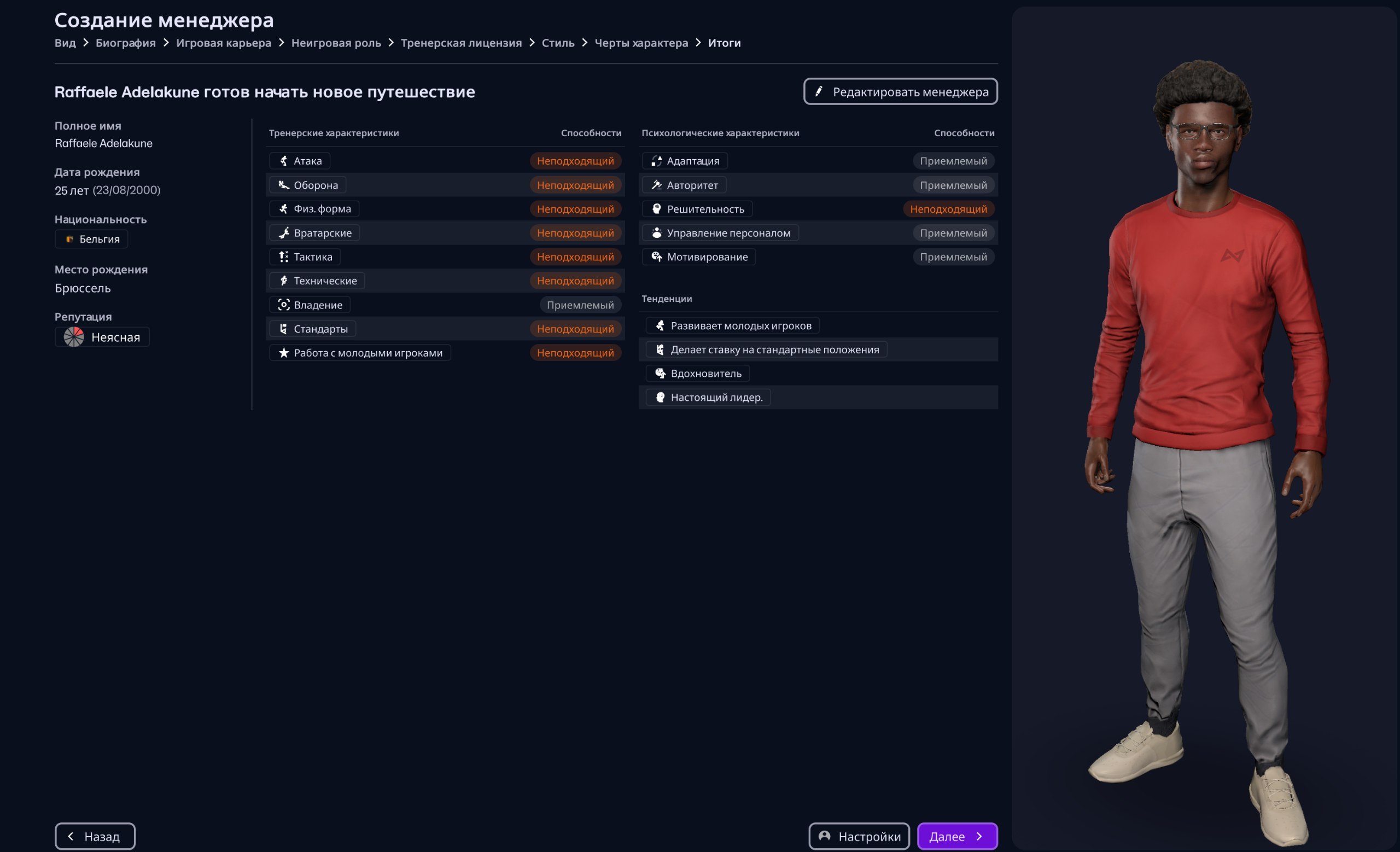The image size is (1400, 852).
Task: Click the Решительность Неподходящий rating badge
Action: [948, 209]
